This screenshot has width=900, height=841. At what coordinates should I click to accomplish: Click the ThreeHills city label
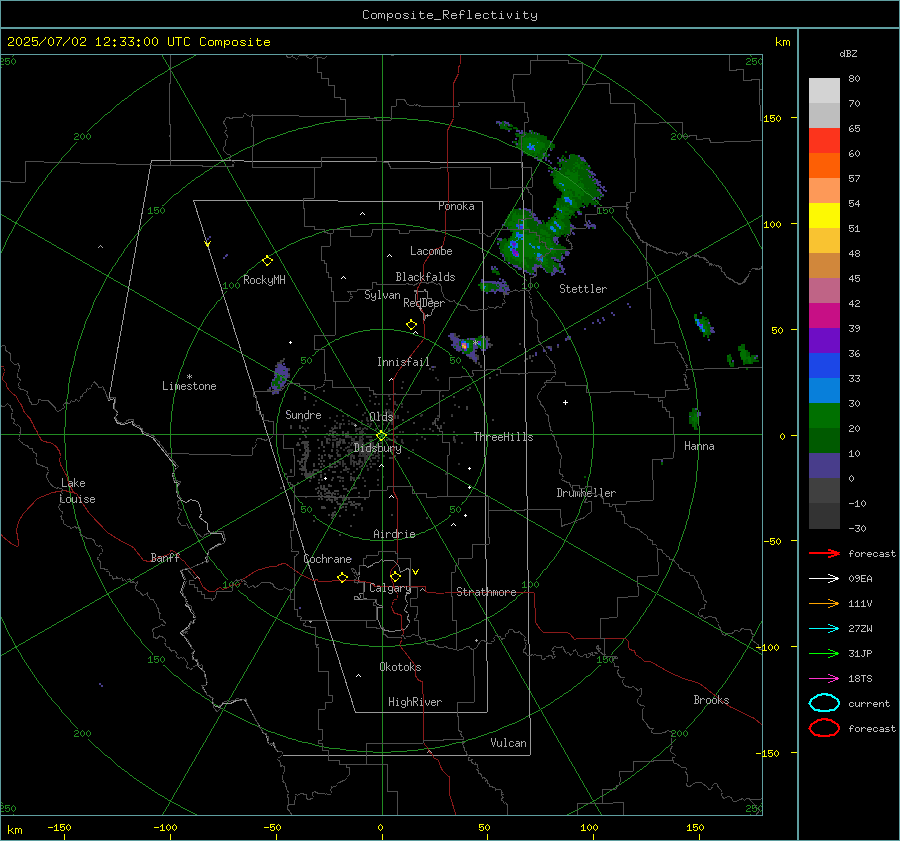[503, 437]
